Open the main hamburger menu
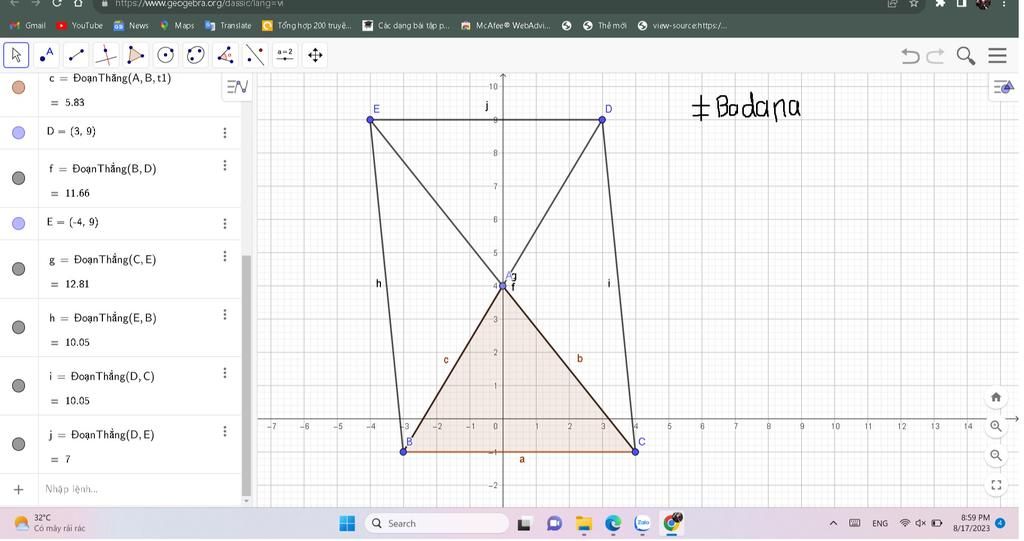Image resolution: width=1024 pixels, height=541 pixels. [997, 56]
